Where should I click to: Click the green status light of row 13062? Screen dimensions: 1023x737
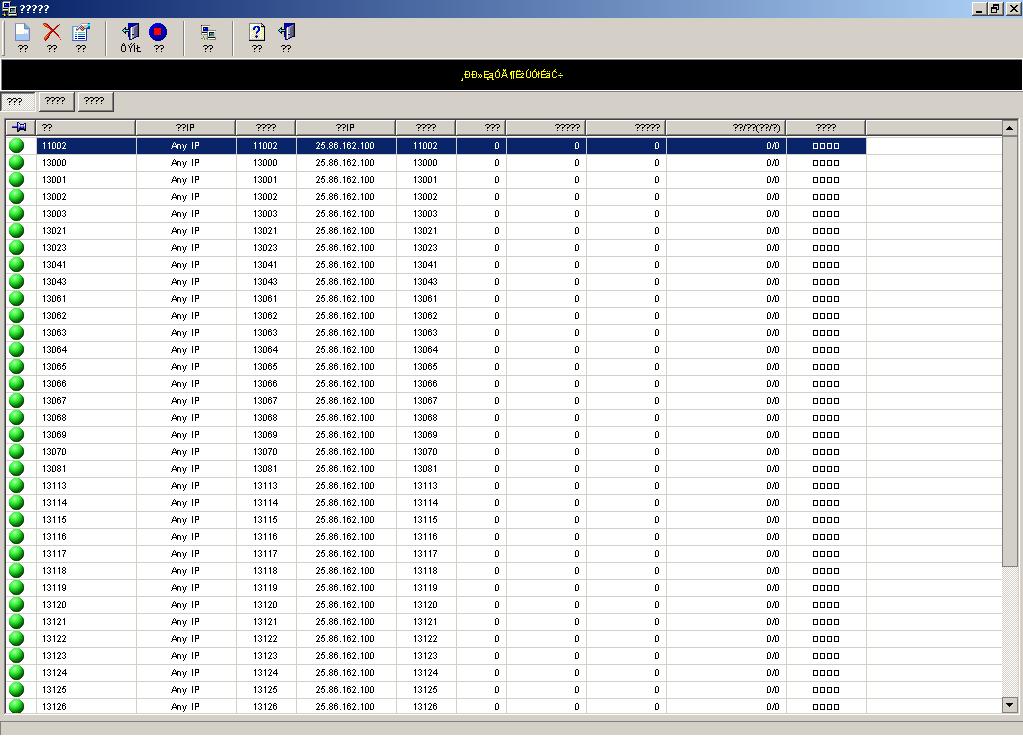16,315
